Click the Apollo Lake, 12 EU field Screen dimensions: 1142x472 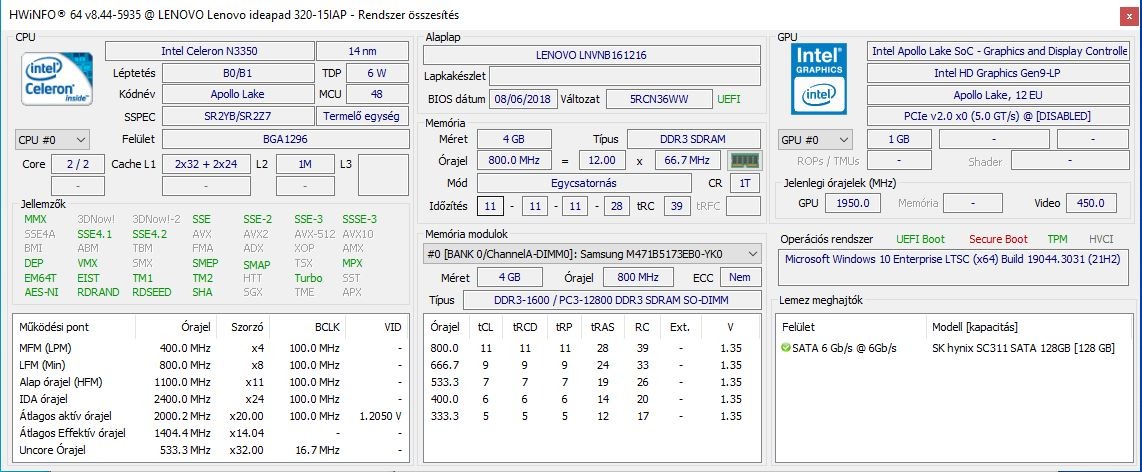(998, 95)
